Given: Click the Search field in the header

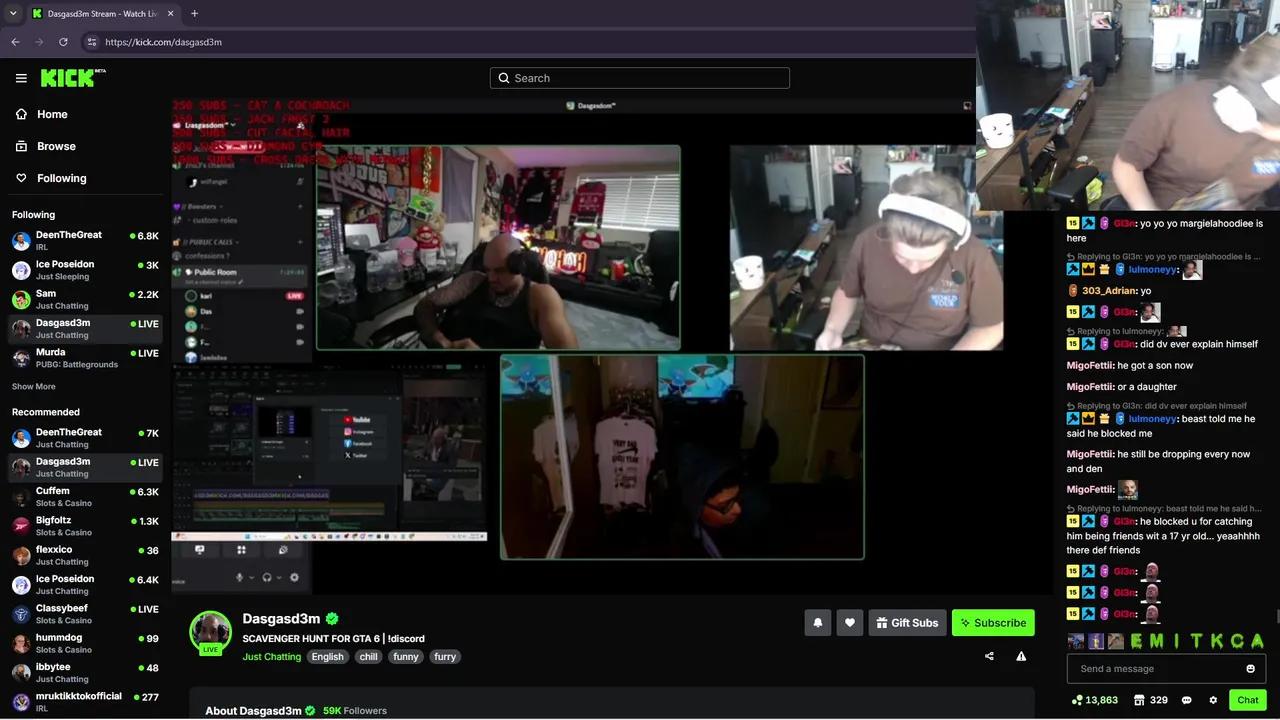Looking at the screenshot, I should click(x=640, y=78).
